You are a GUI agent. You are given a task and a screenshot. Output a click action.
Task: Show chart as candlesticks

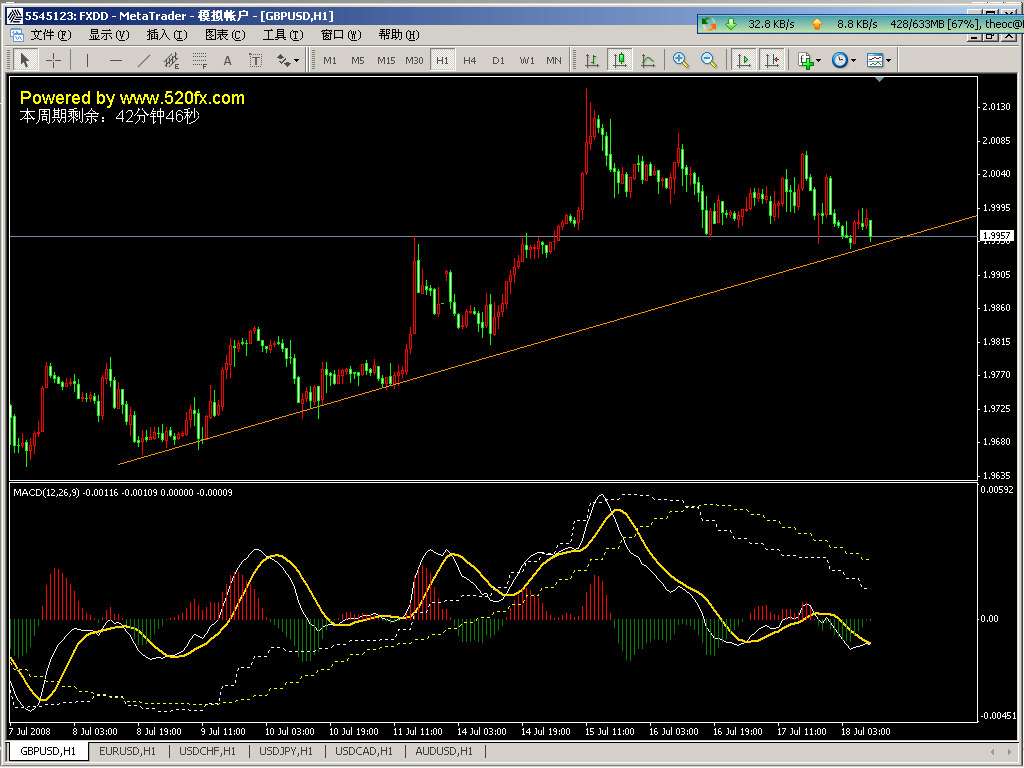click(x=620, y=60)
